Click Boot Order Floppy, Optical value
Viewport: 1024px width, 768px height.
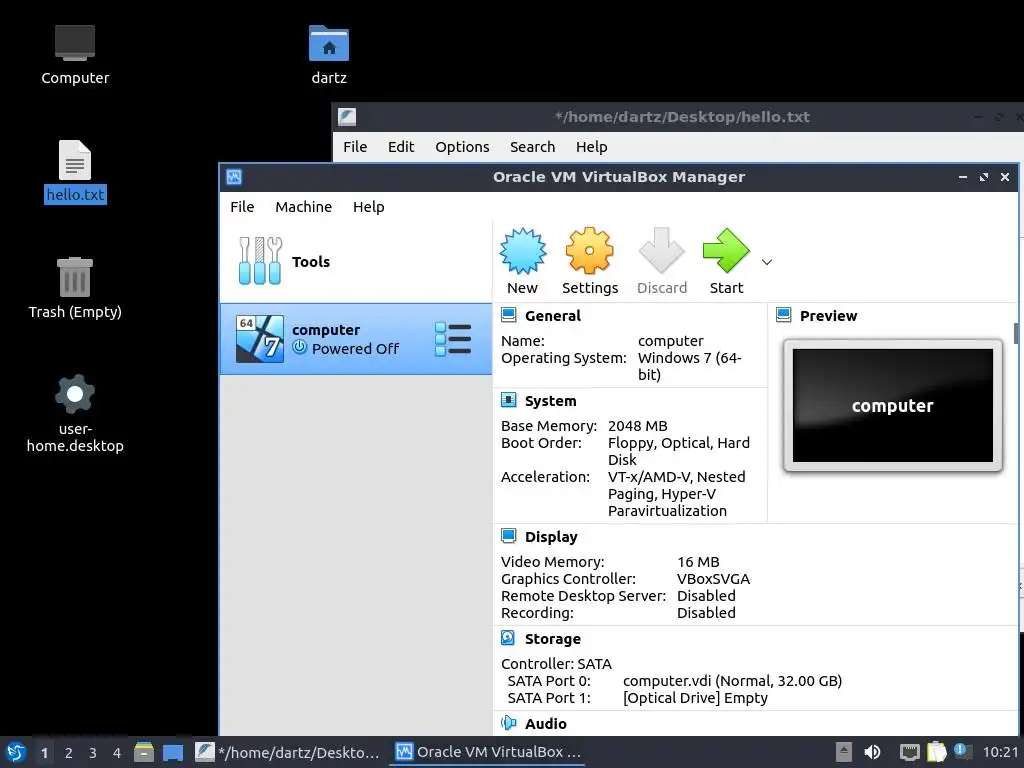pos(679,451)
